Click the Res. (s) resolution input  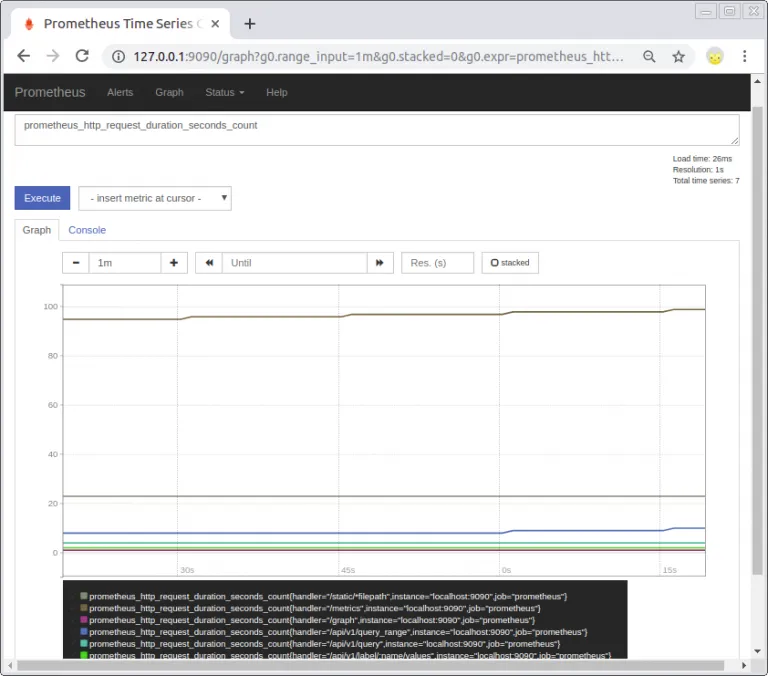point(437,263)
